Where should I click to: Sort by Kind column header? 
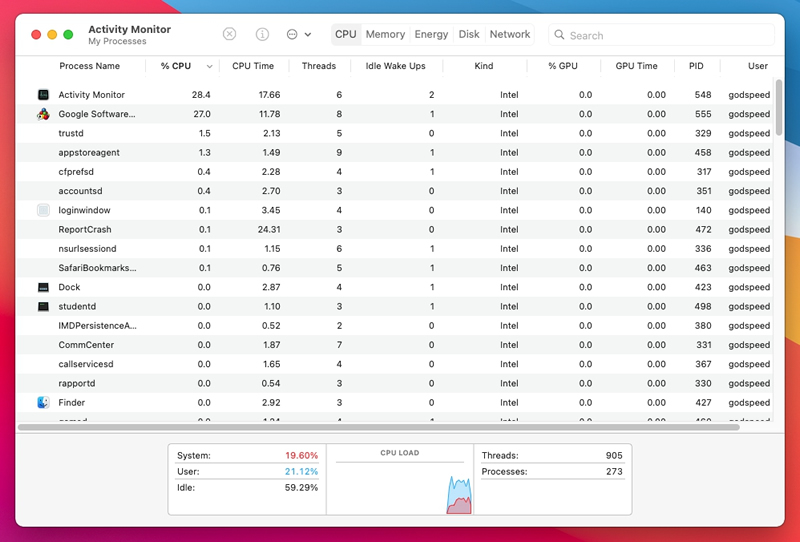tap(484, 66)
